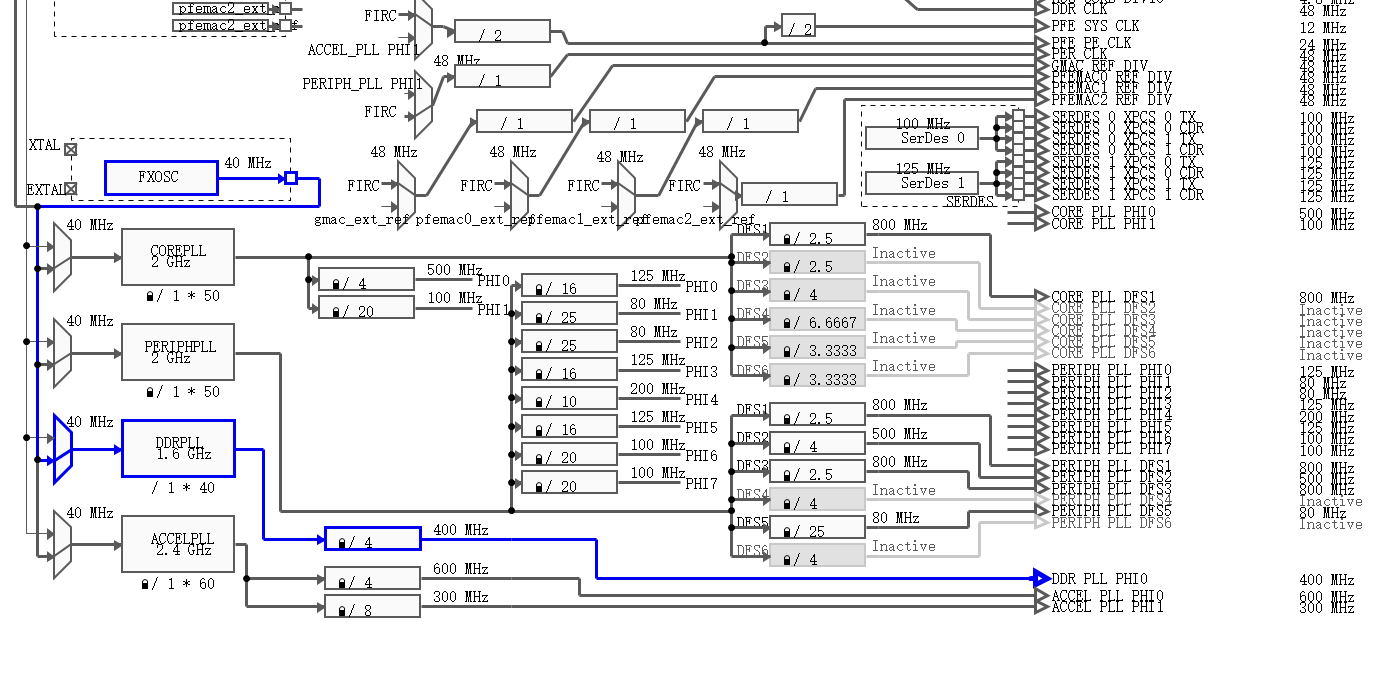Select the / 8 divider outputting 300 MHz
Viewport: 1395px width, 693px height.
point(372,606)
